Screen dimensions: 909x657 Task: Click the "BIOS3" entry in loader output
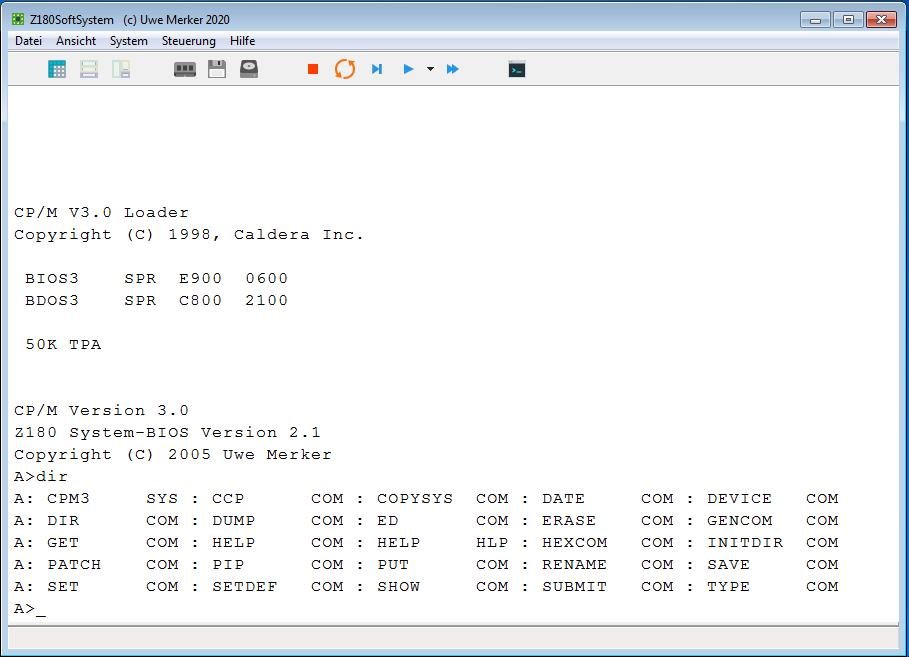pyautogui.click(x=52, y=279)
